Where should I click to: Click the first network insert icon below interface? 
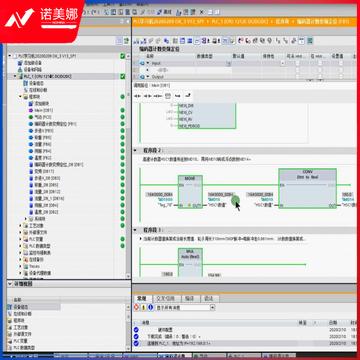pos(137,96)
